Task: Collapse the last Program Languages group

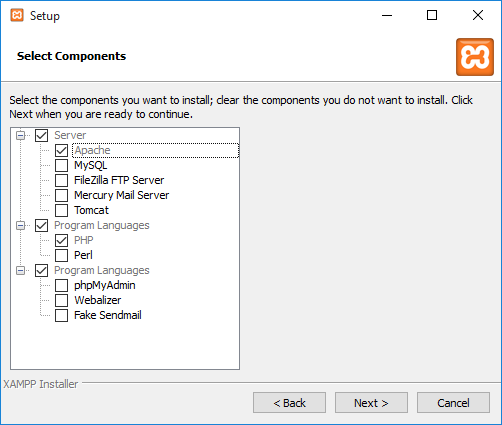Action: tap(21, 270)
